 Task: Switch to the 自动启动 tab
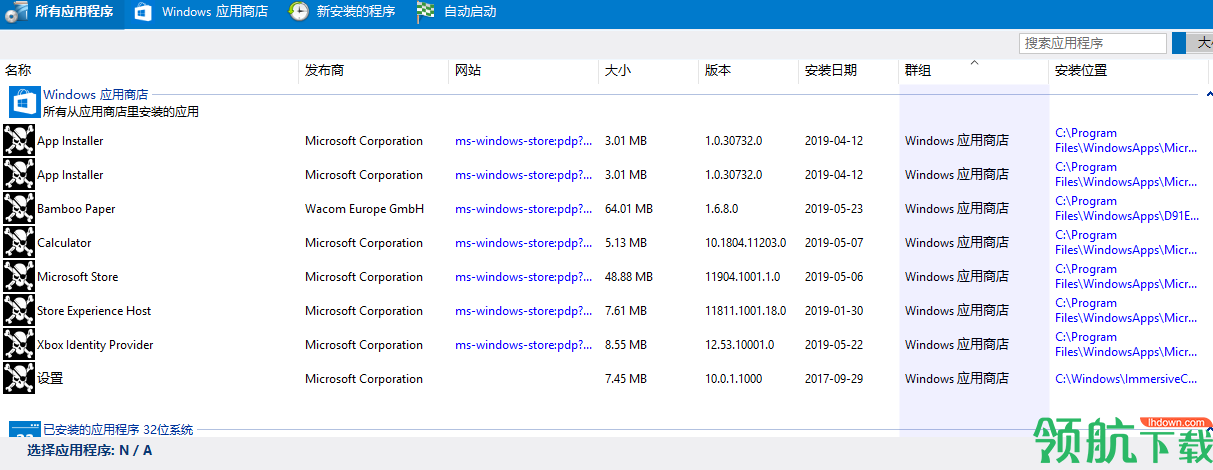click(457, 13)
